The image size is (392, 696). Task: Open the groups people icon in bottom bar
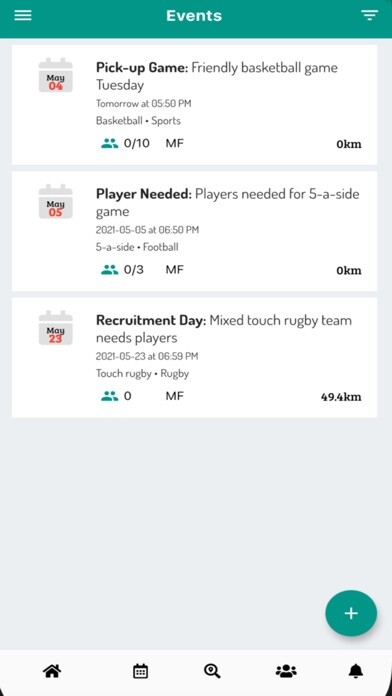(x=286, y=671)
